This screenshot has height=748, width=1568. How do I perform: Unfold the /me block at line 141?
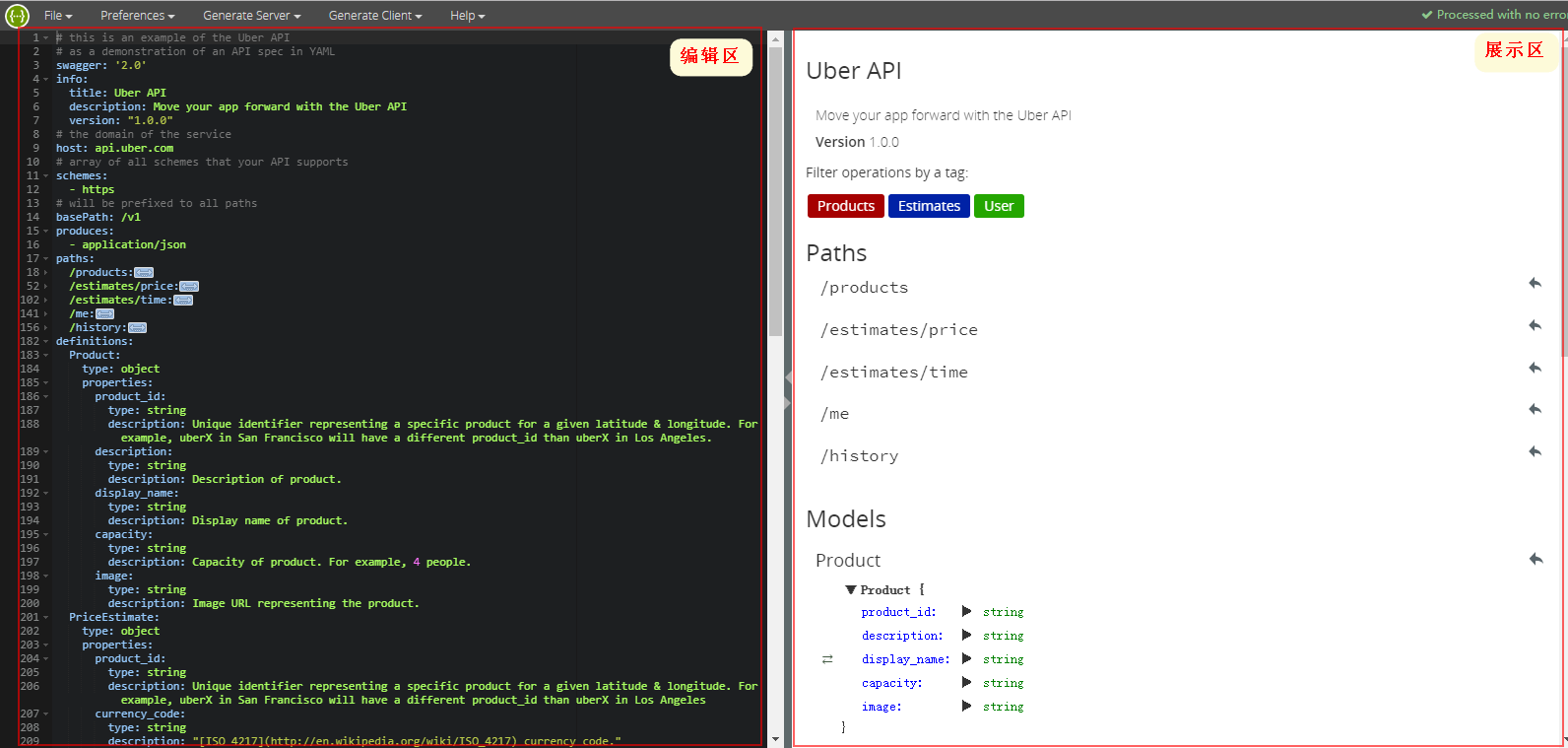pos(45,314)
